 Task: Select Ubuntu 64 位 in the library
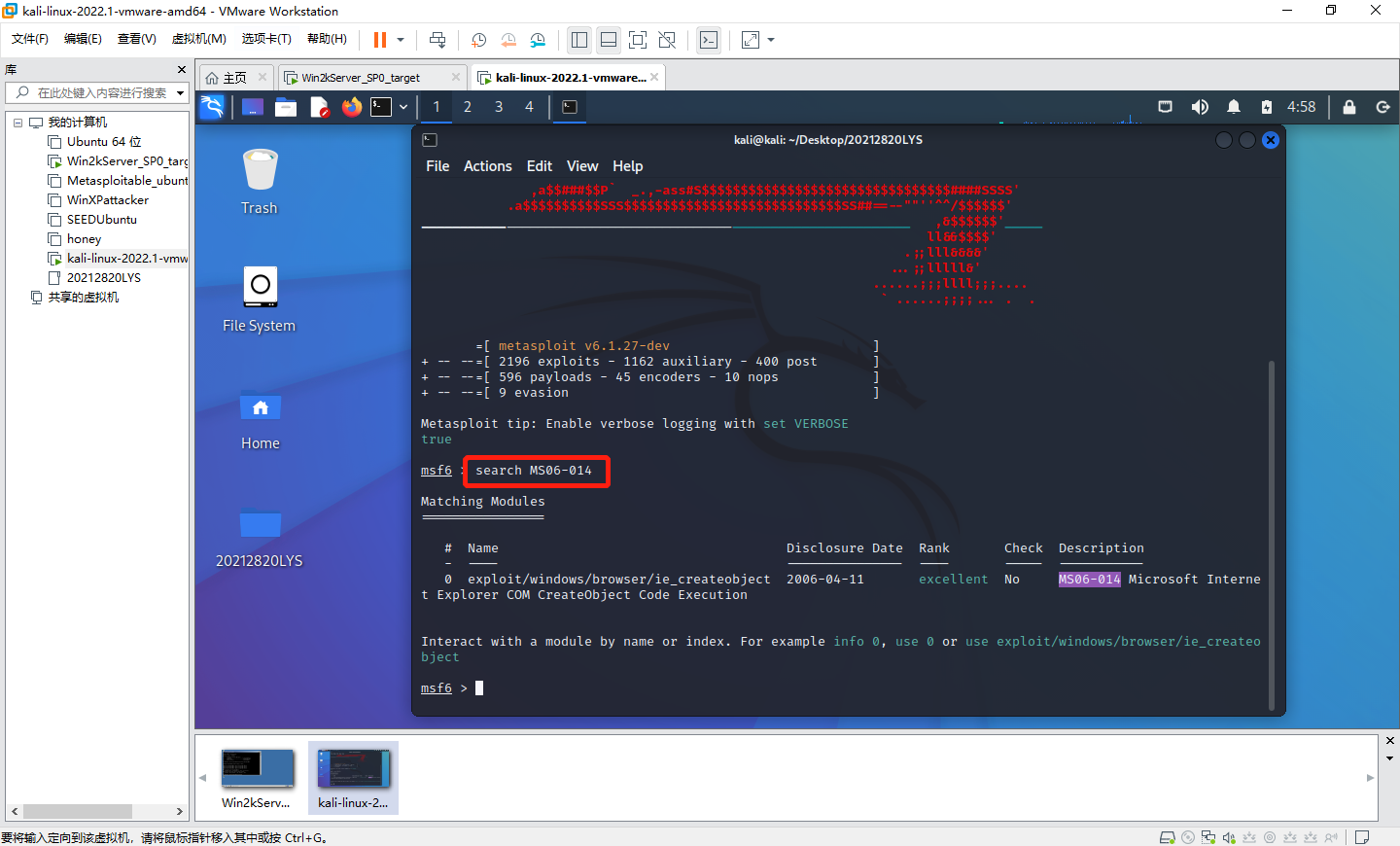[104, 142]
